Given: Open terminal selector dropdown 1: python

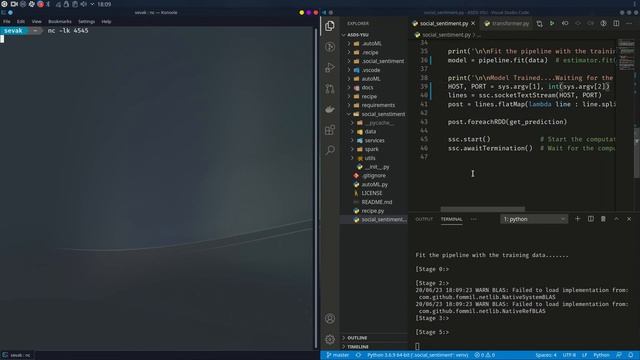Looking at the screenshot, I should (x=534, y=219).
